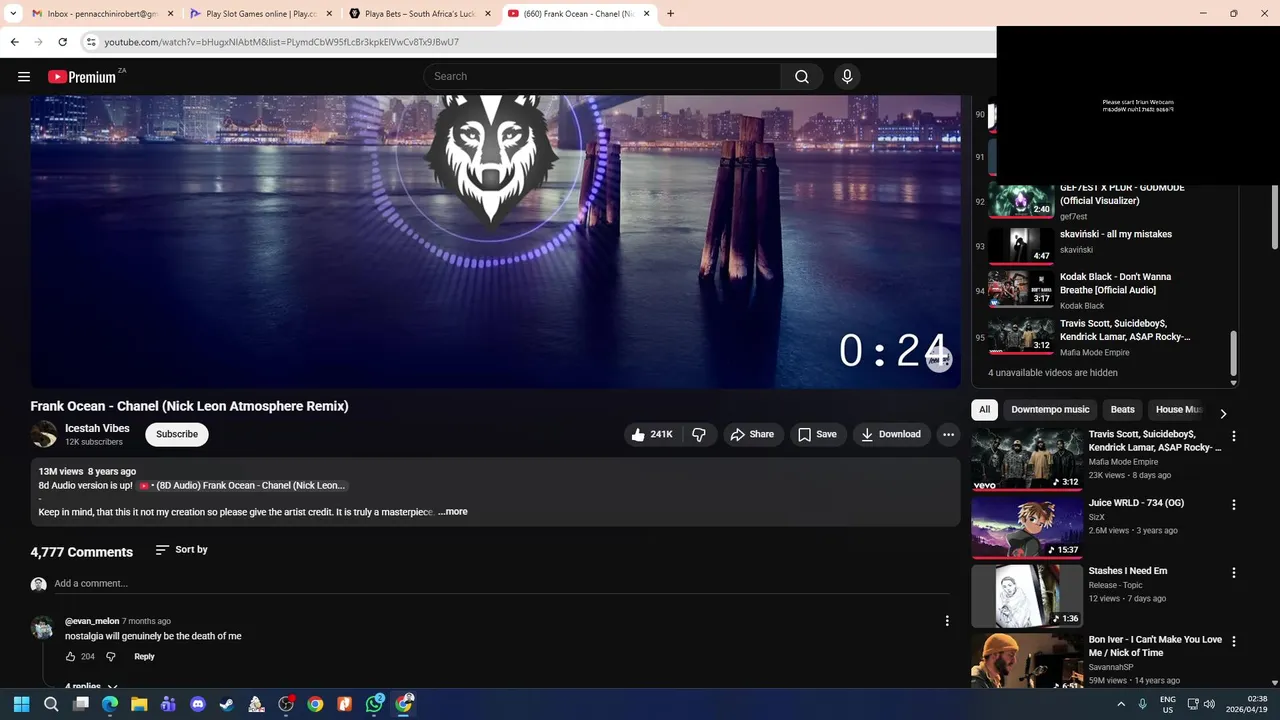Start voice search with microphone icon
The image size is (1280, 720).
(x=847, y=77)
